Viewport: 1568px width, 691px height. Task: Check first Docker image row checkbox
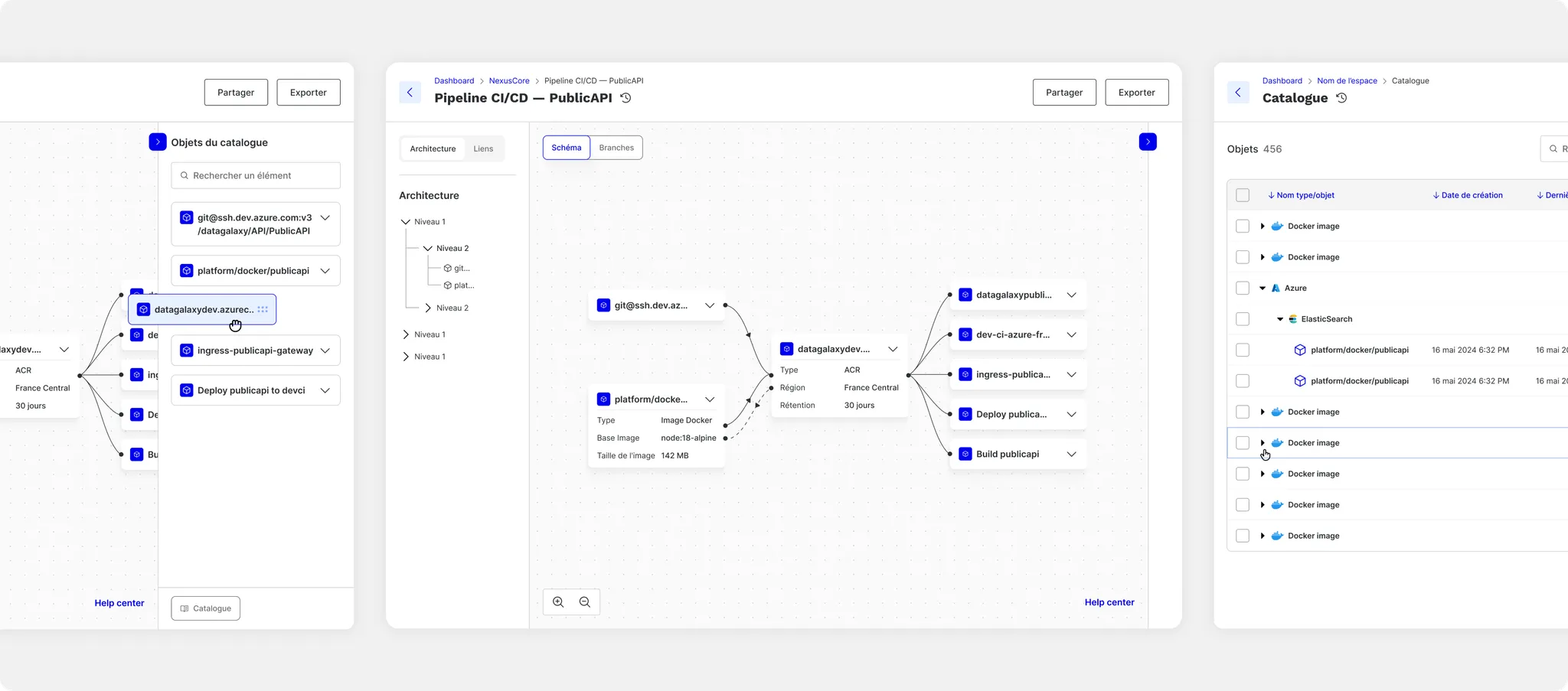tap(1243, 227)
